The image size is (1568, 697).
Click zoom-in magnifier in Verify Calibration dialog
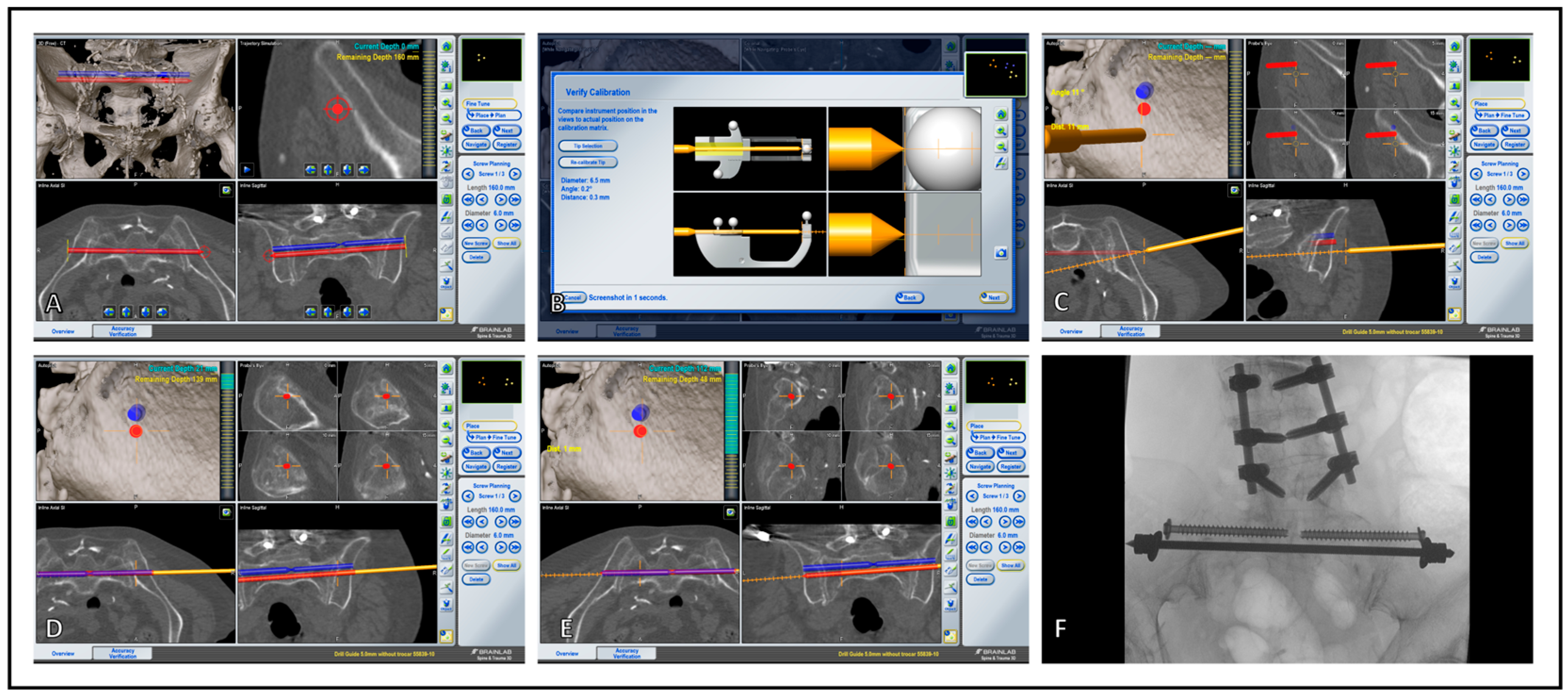tap(1001, 131)
